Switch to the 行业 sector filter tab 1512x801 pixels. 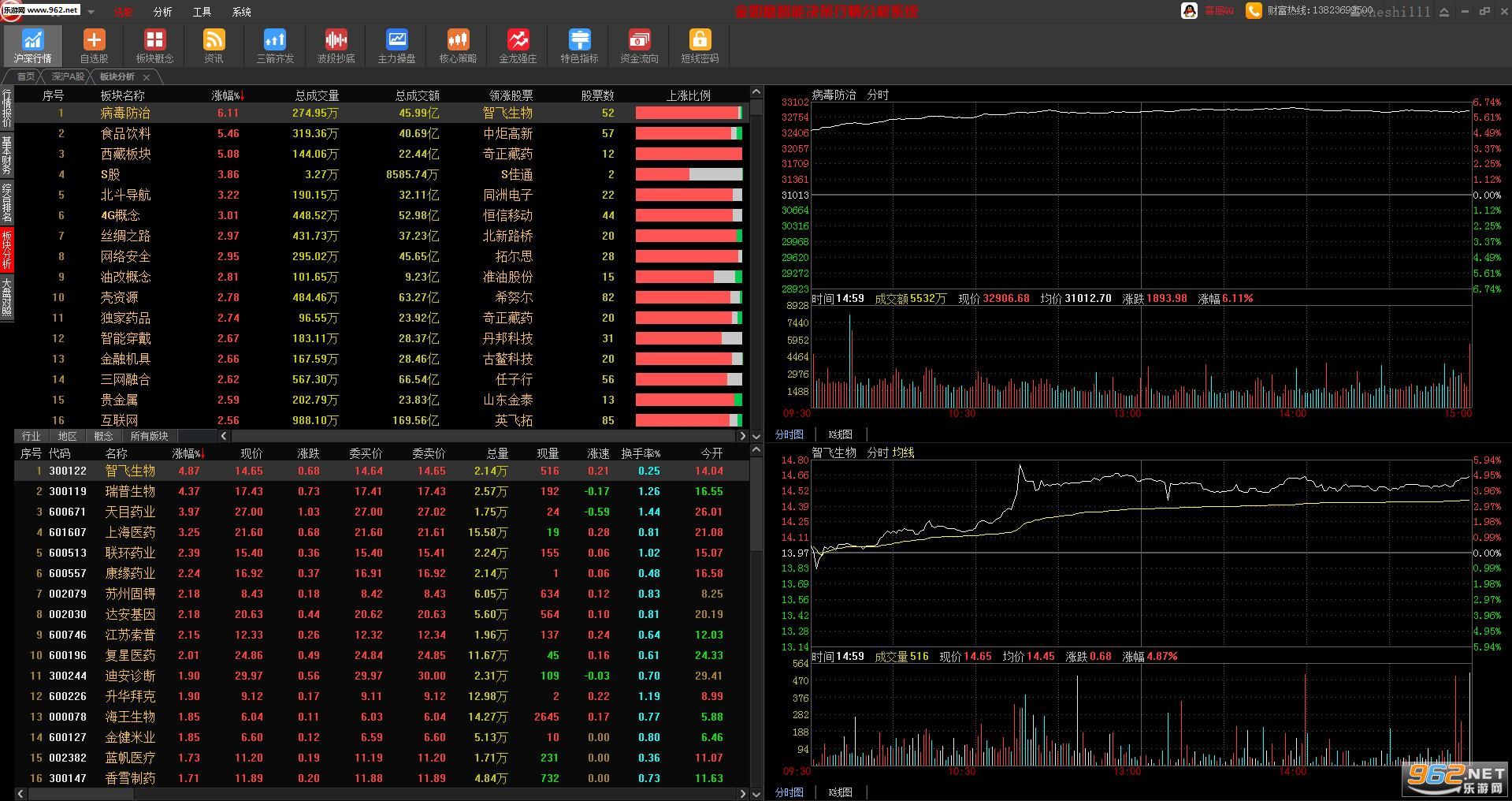click(32, 436)
